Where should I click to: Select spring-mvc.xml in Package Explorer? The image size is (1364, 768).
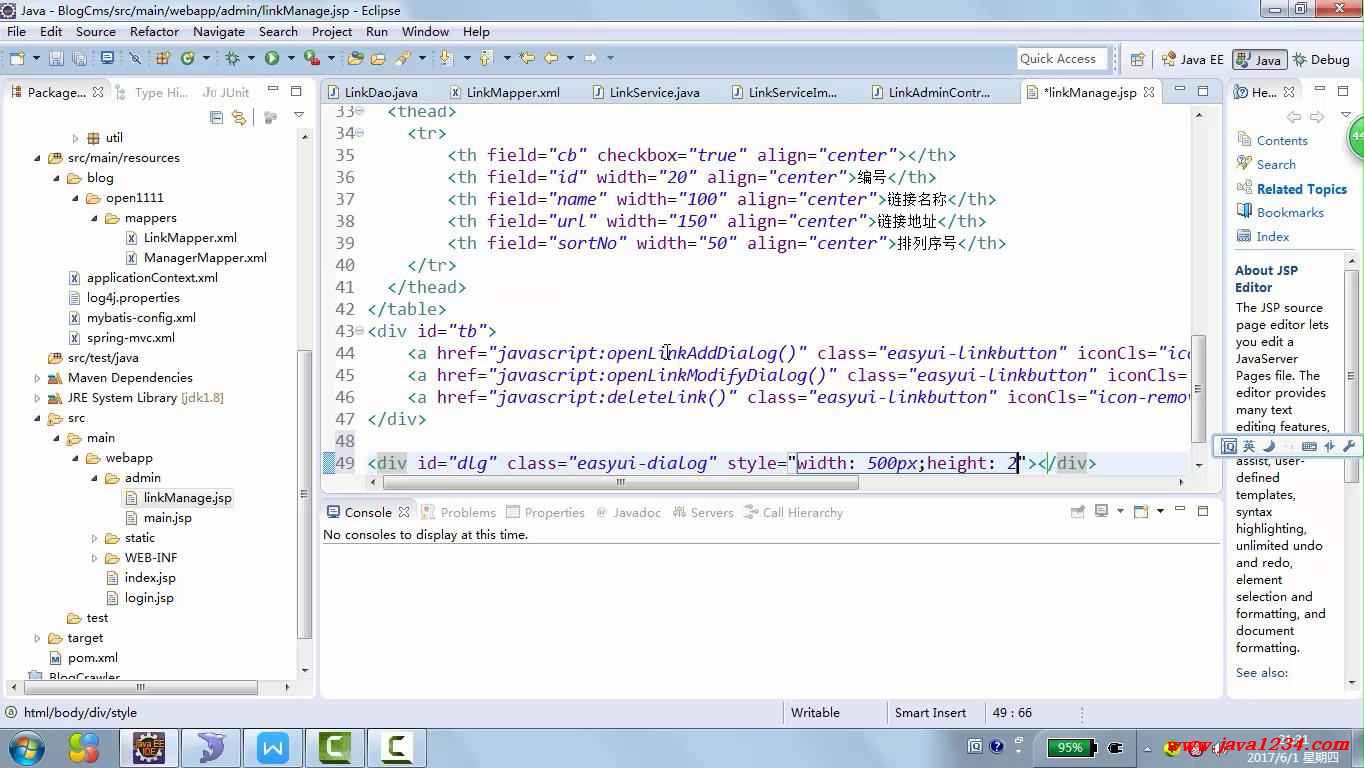130,338
